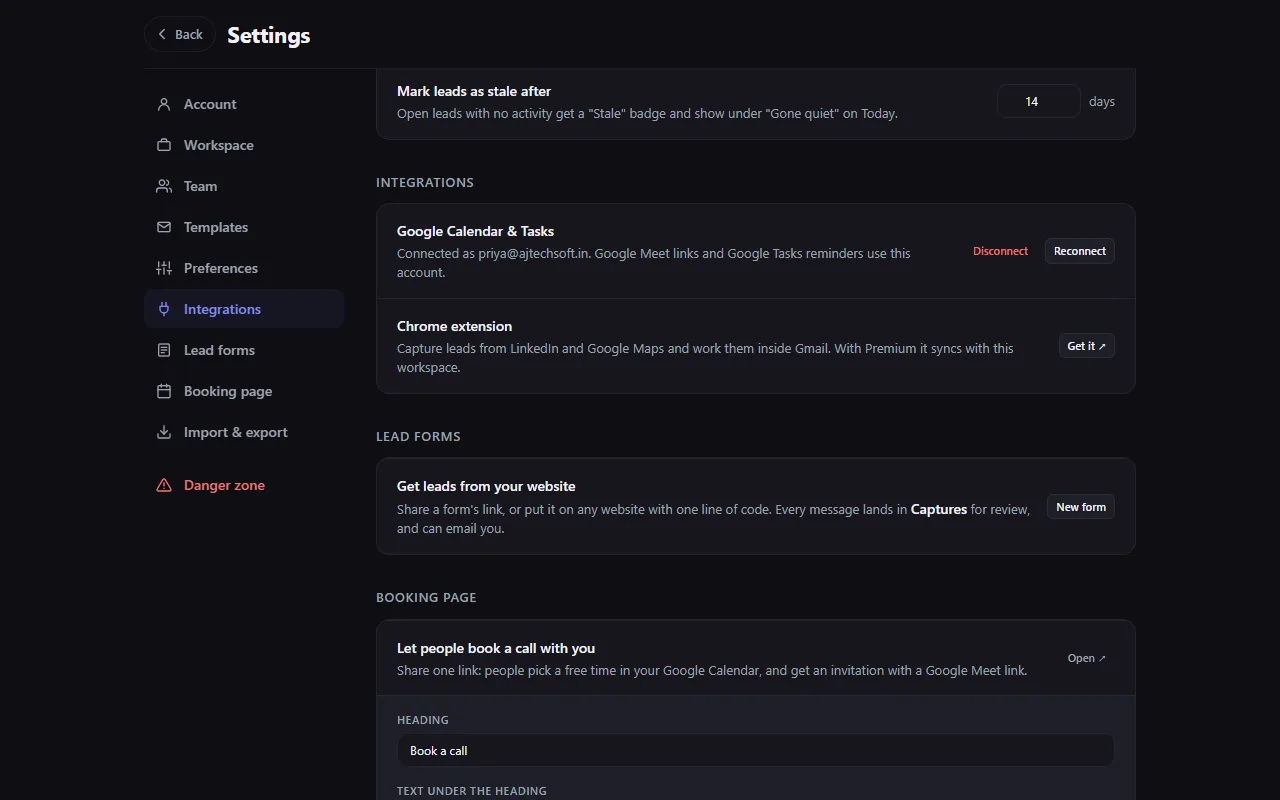
Task: Click the Templates envelope icon
Action: pos(164,227)
